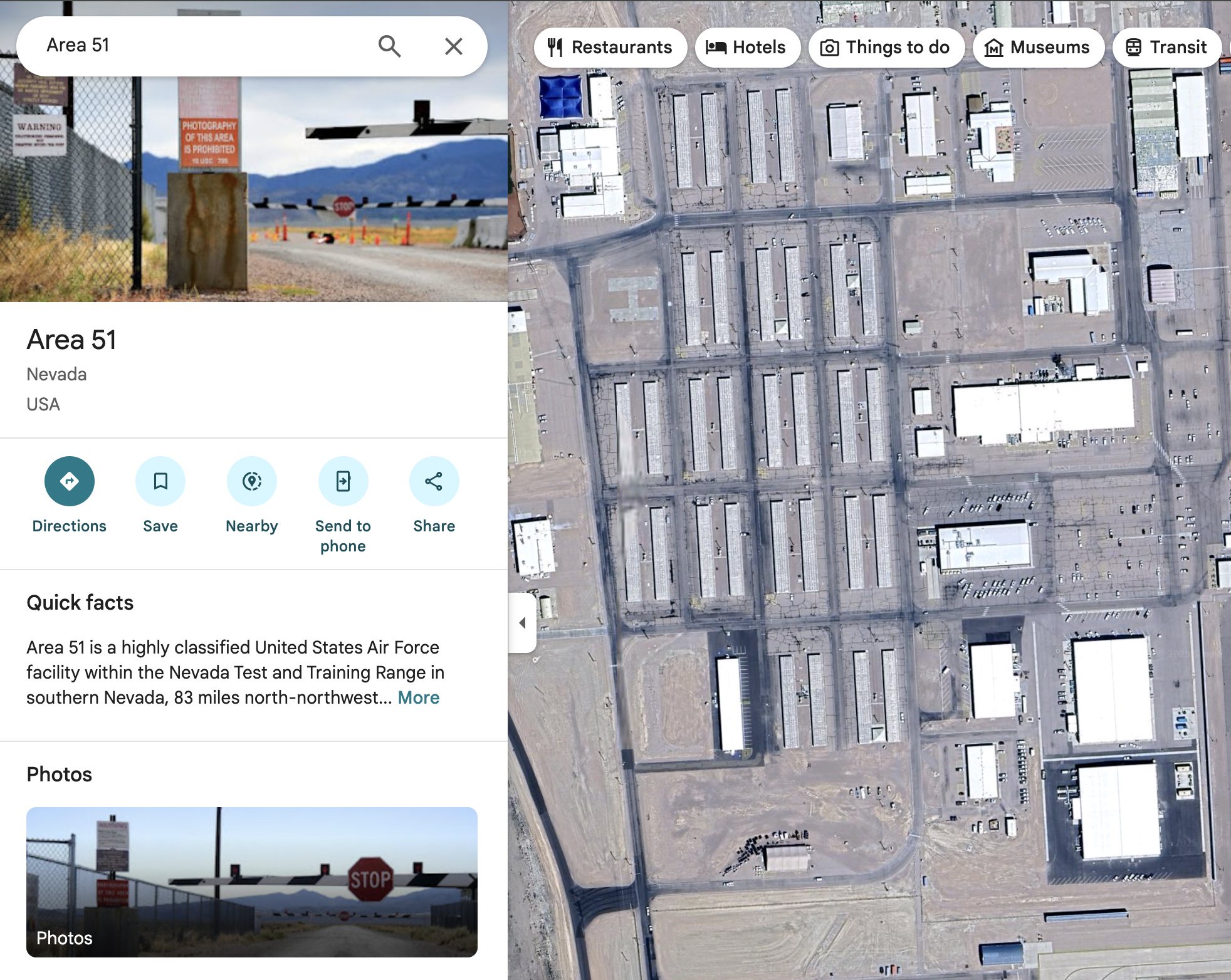Click the USA address line

tap(43, 404)
